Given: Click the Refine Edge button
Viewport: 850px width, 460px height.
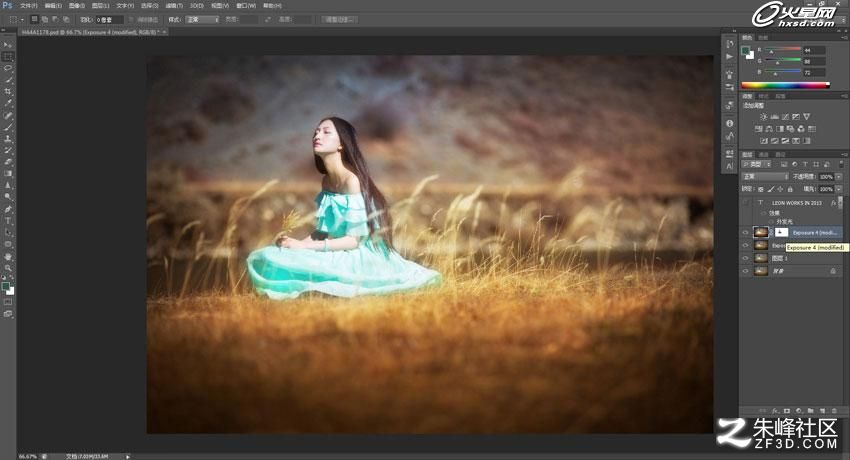Looking at the screenshot, I should click(338, 20).
